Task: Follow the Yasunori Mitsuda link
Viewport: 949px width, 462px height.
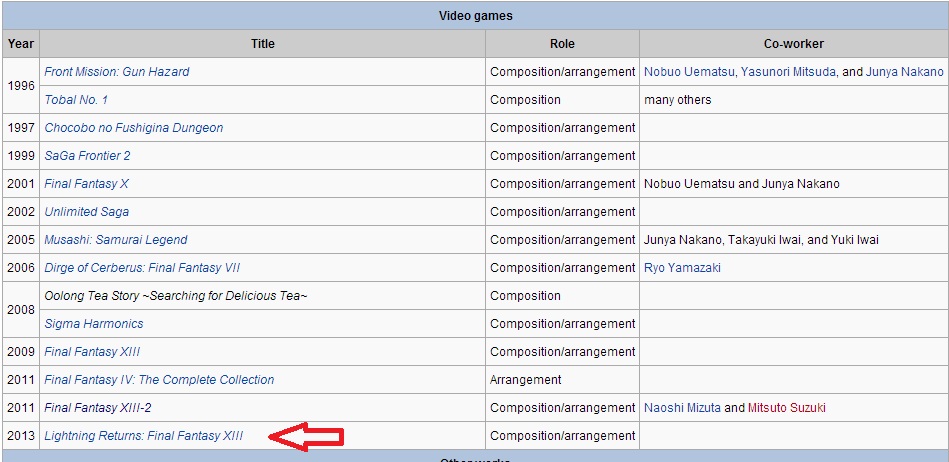Action: (x=788, y=71)
